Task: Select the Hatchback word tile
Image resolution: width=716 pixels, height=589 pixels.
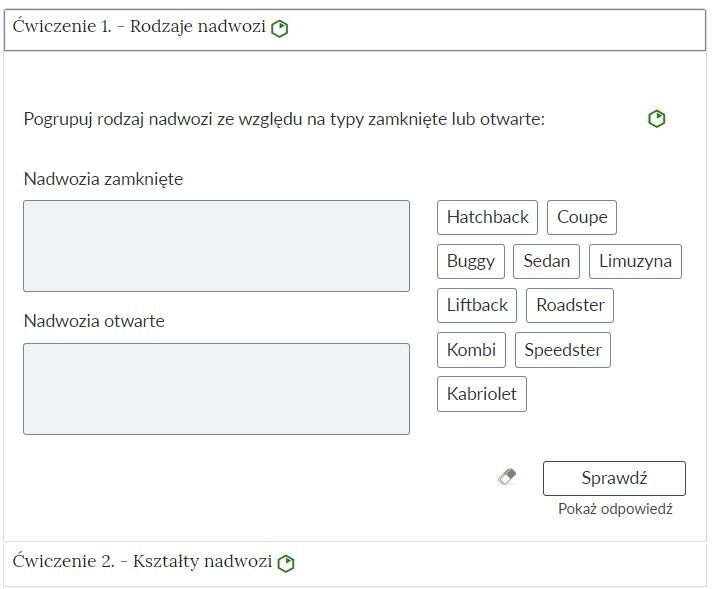Action: [487, 217]
